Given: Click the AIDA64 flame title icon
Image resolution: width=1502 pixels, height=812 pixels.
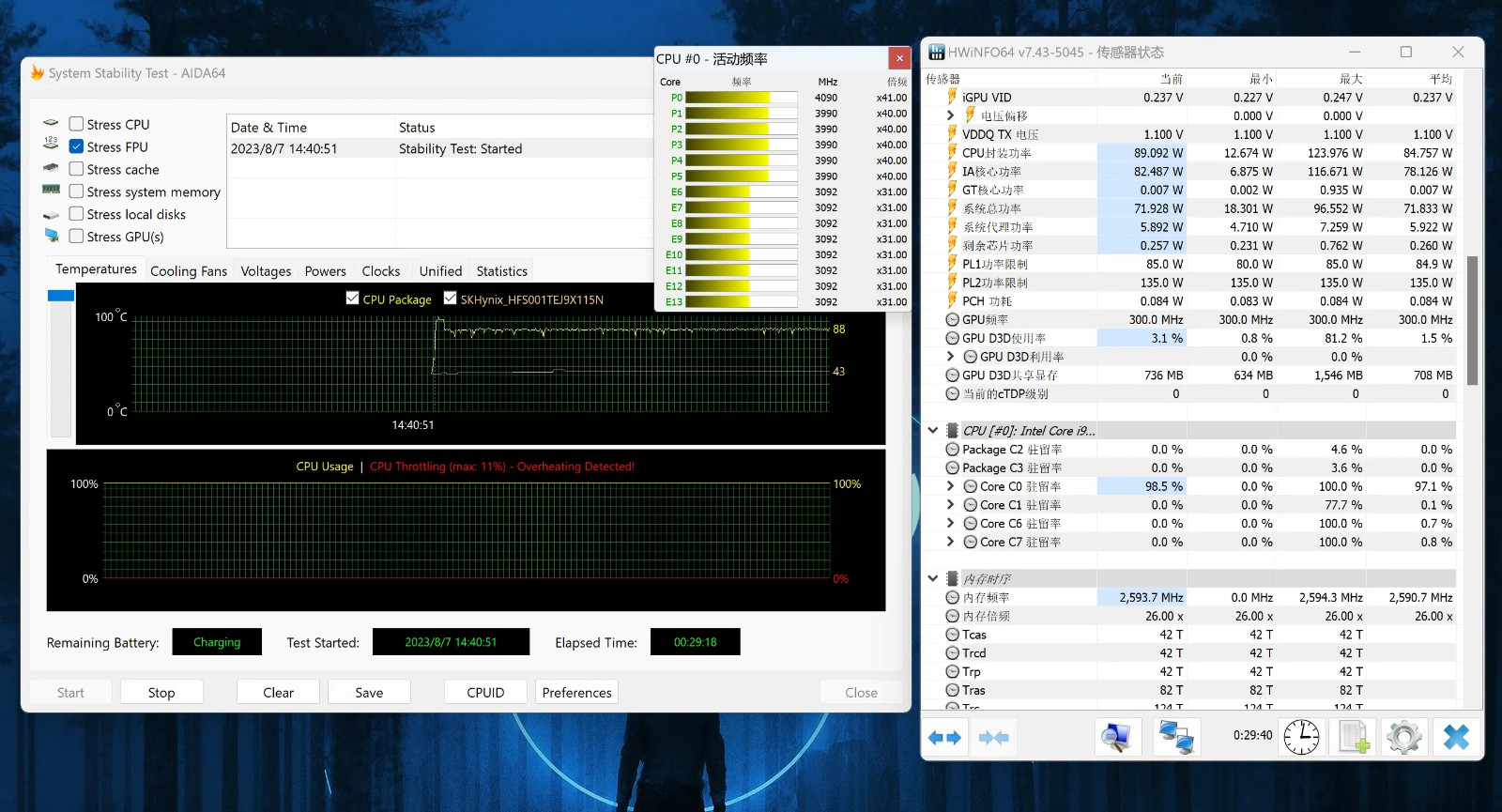Looking at the screenshot, I should pyautogui.click(x=38, y=72).
